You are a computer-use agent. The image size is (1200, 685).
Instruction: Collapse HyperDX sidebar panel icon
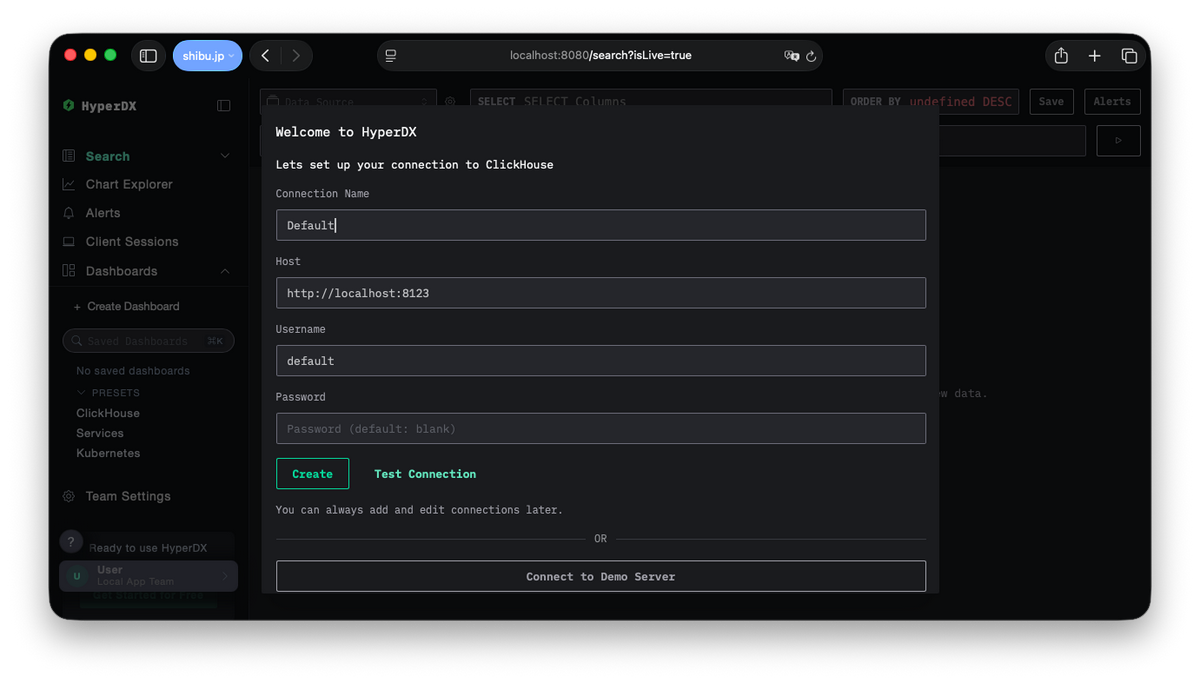pos(224,106)
